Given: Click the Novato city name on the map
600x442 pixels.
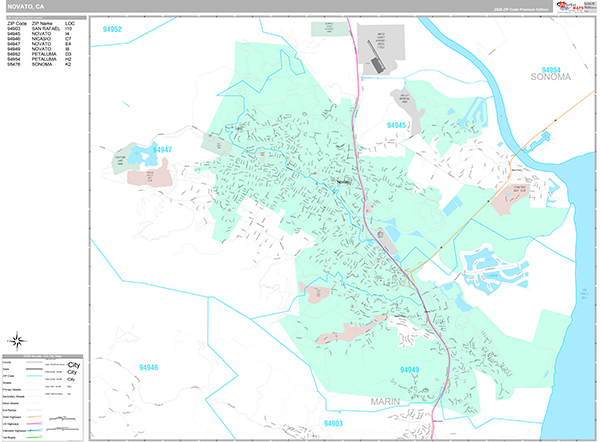Looking at the screenshot, I should pyautogui.click(x=344, y=182).
